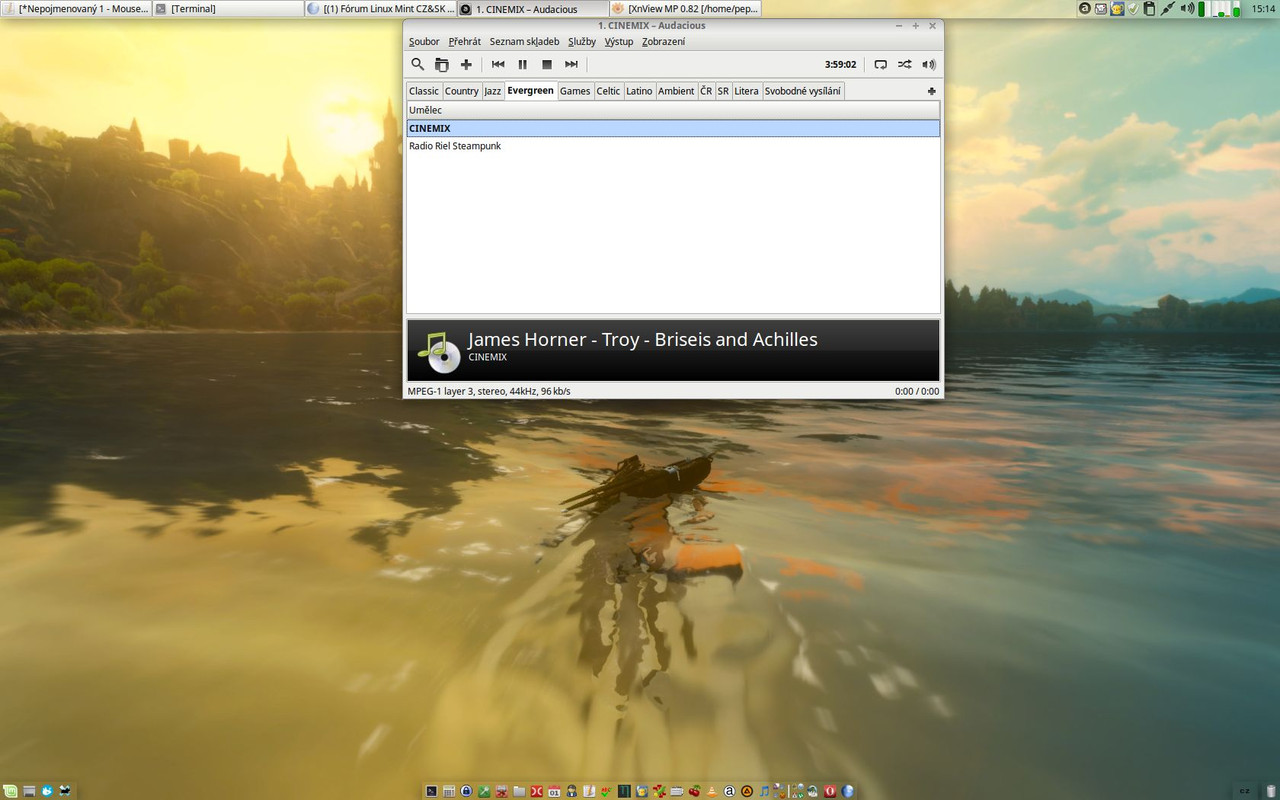Open the Výstup menu
This screenshot has height=800, width=1280.
619,42
